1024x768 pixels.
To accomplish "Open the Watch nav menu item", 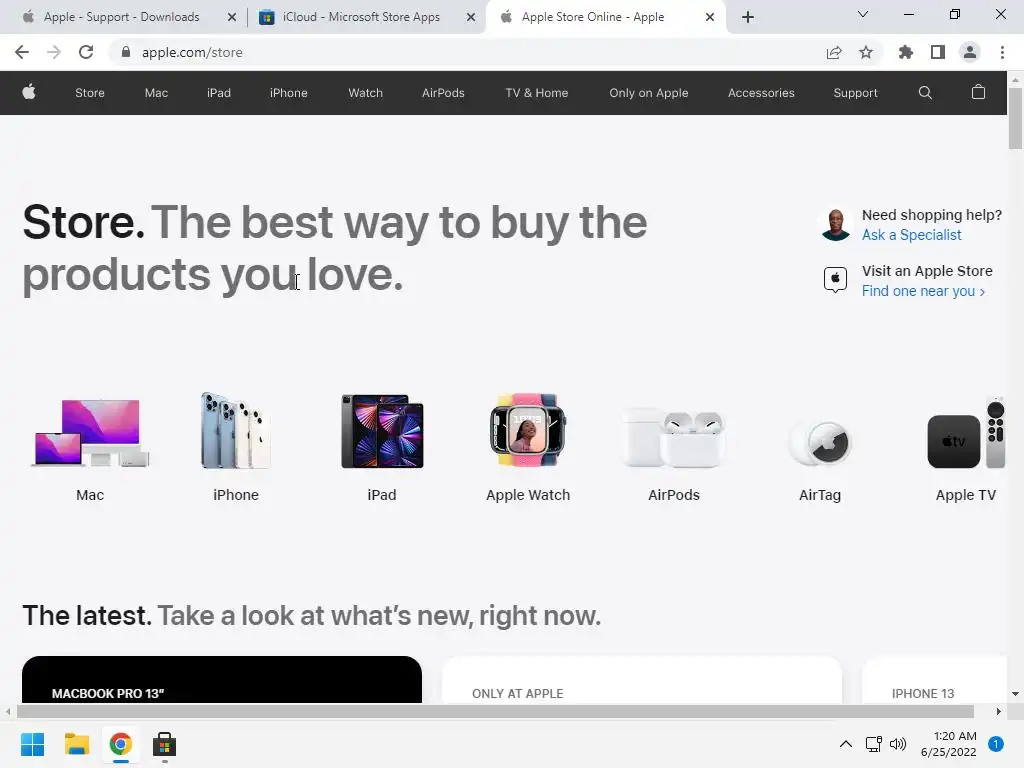I will click(x=365, y=93).
